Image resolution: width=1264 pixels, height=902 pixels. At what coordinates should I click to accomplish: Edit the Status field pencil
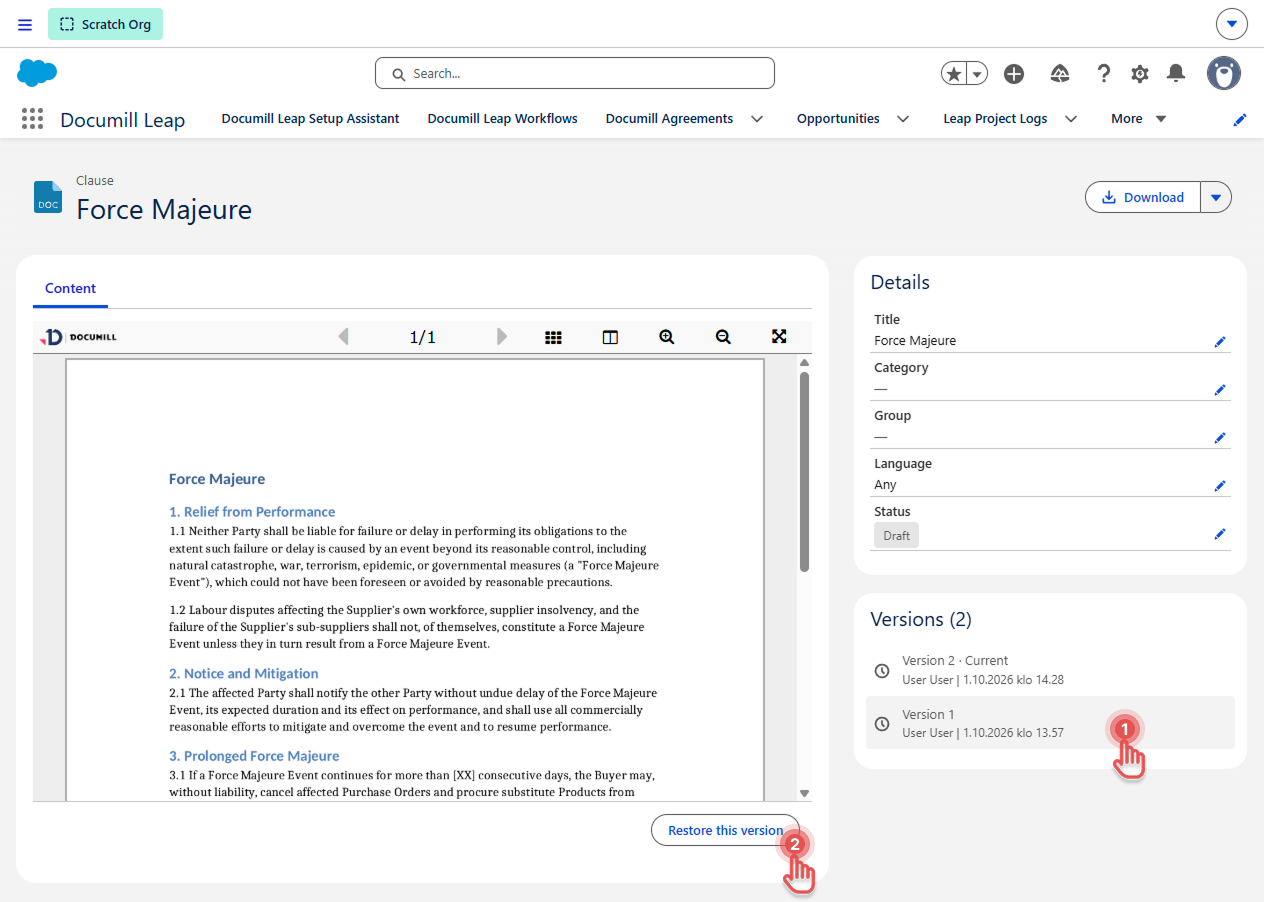pos(1220,534)
